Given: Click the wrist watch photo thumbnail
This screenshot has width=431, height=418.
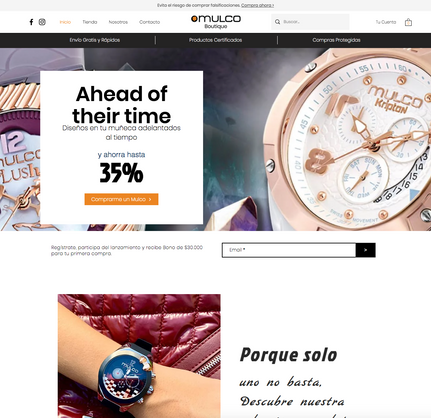Looking at the screenshot, I should 139,356.
